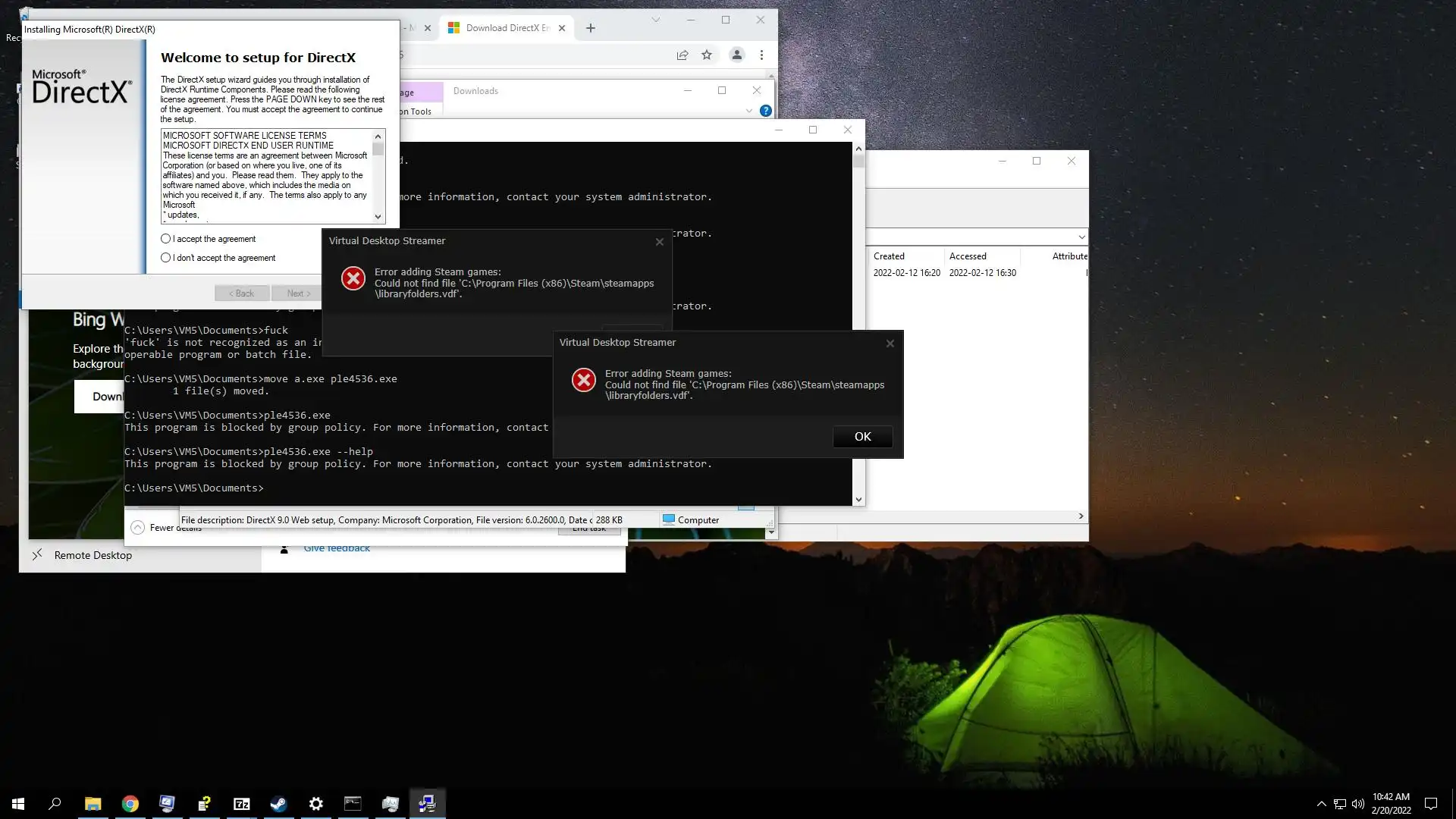The width and height of the screenshot is (1456, 819).
Task: Click Next in the DirectX setup
Action: point(298,293)
